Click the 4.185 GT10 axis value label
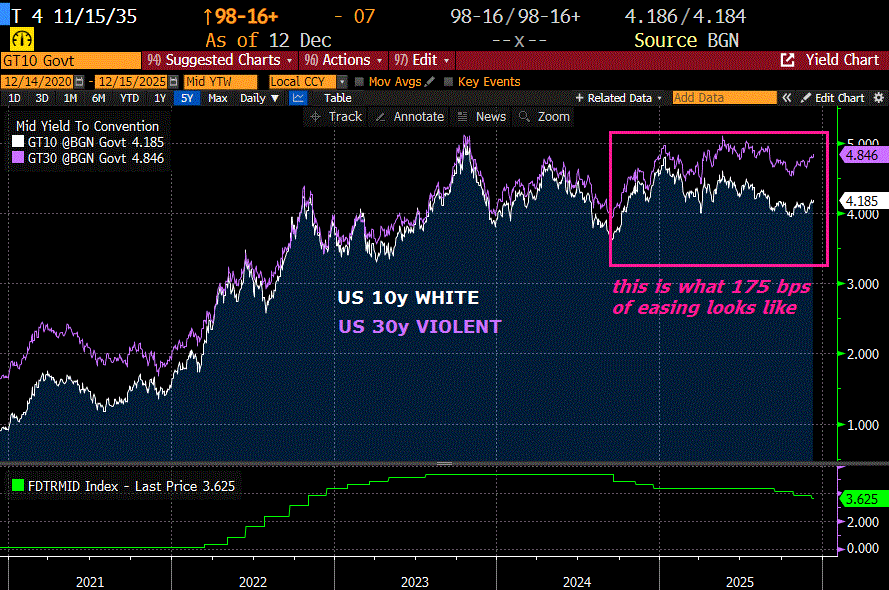 point(862,201)
